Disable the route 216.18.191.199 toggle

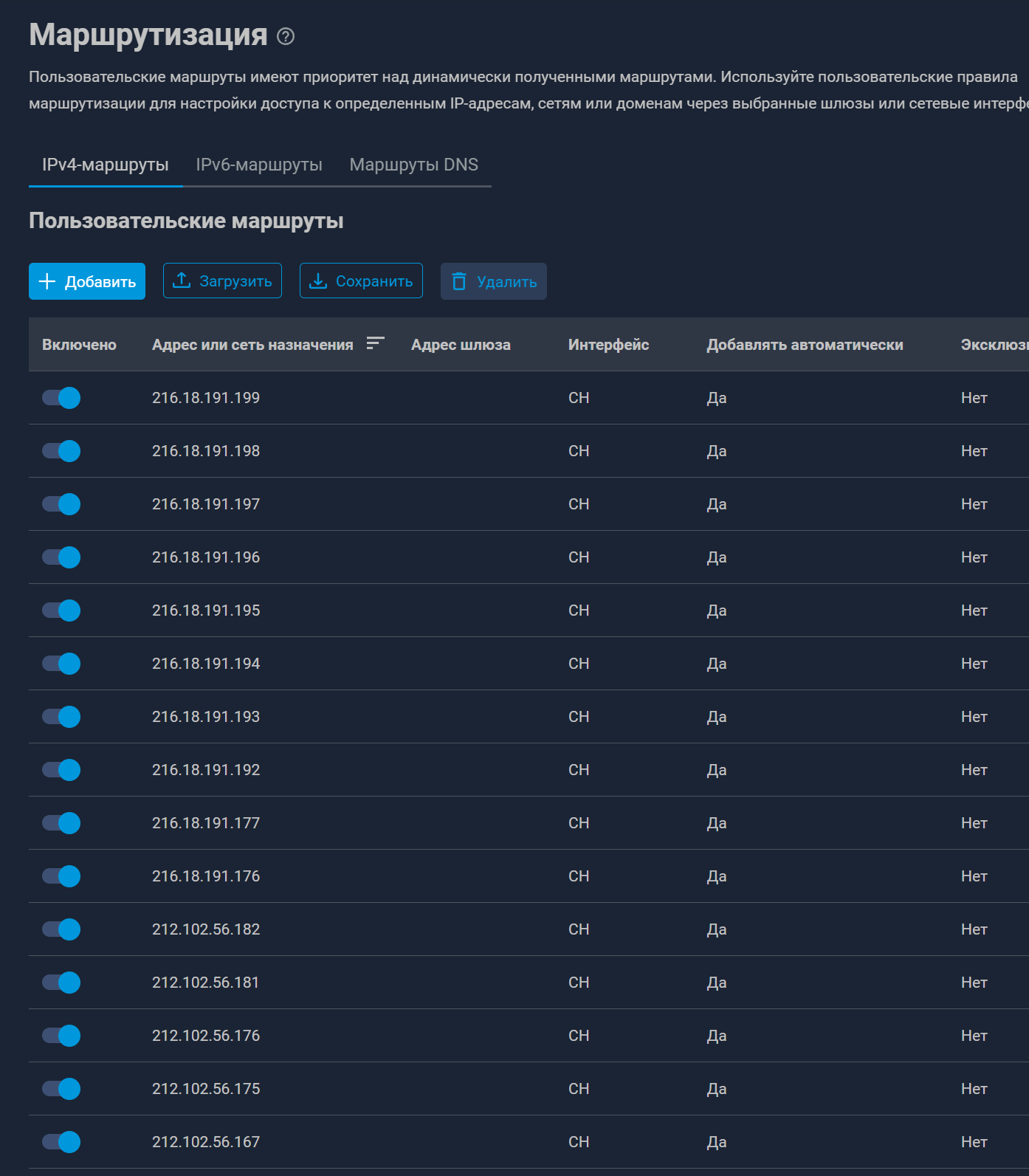(61, 398)
